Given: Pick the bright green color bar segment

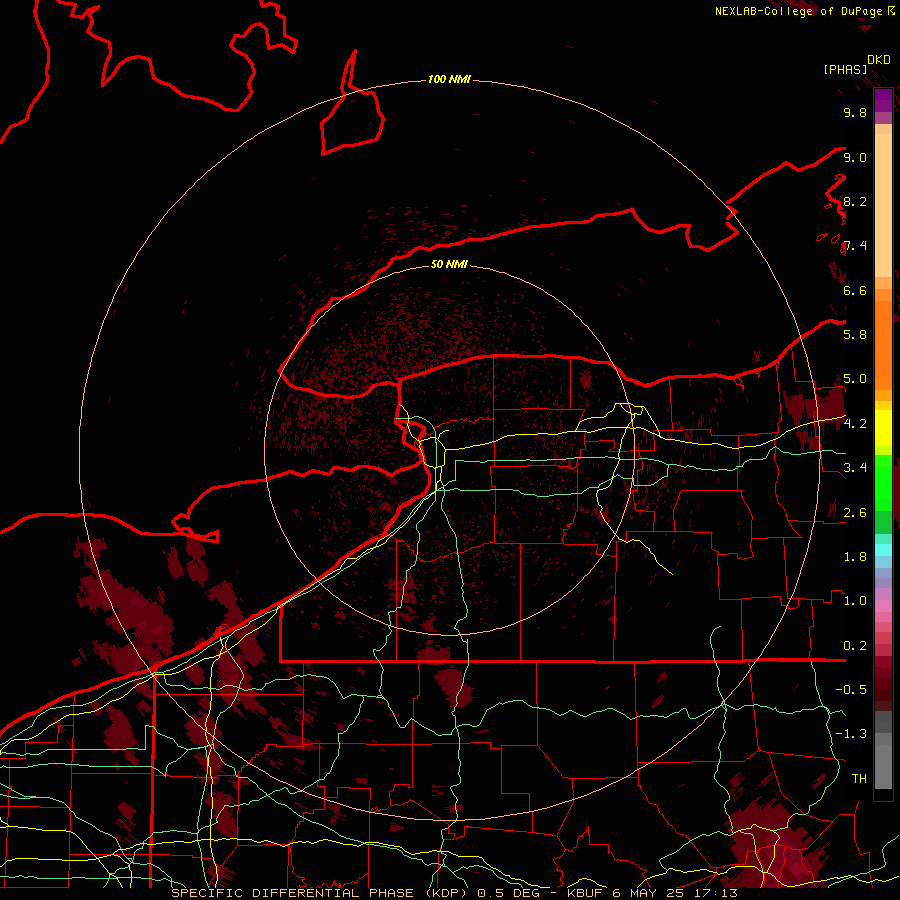Looking at the screenshot, I should [x=883, y=482].
